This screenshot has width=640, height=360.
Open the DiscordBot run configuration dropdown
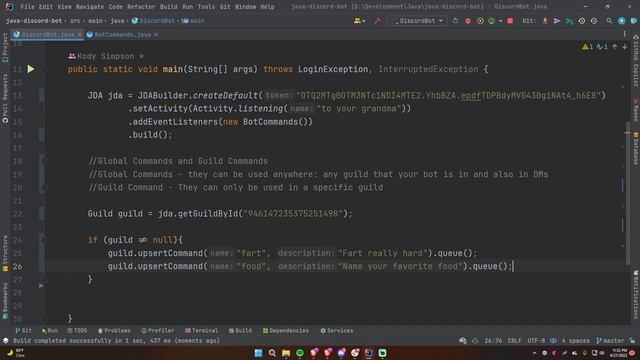[417, 21]
